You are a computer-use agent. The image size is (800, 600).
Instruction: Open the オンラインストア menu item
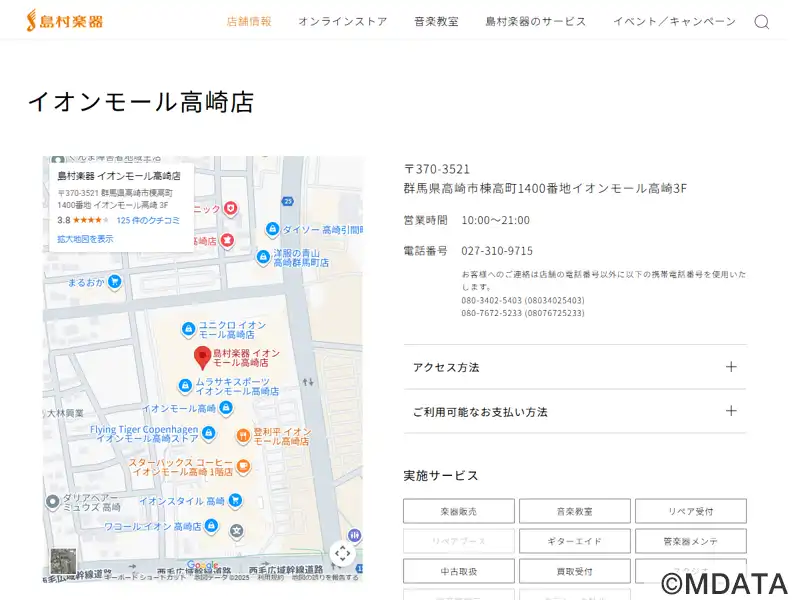tap(342, 21)
